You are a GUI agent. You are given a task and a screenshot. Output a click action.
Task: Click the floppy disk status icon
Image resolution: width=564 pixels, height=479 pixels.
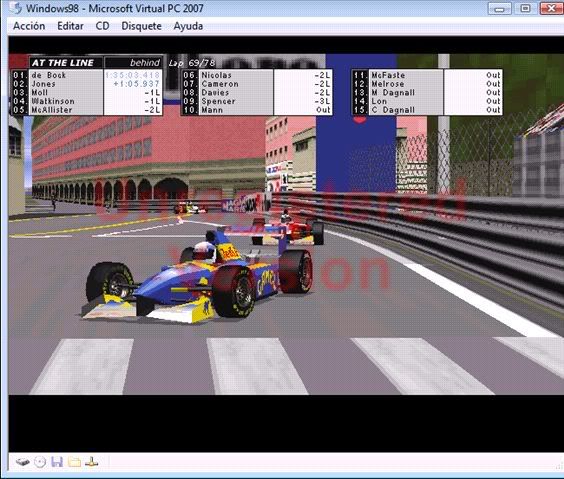coord(57,462)
